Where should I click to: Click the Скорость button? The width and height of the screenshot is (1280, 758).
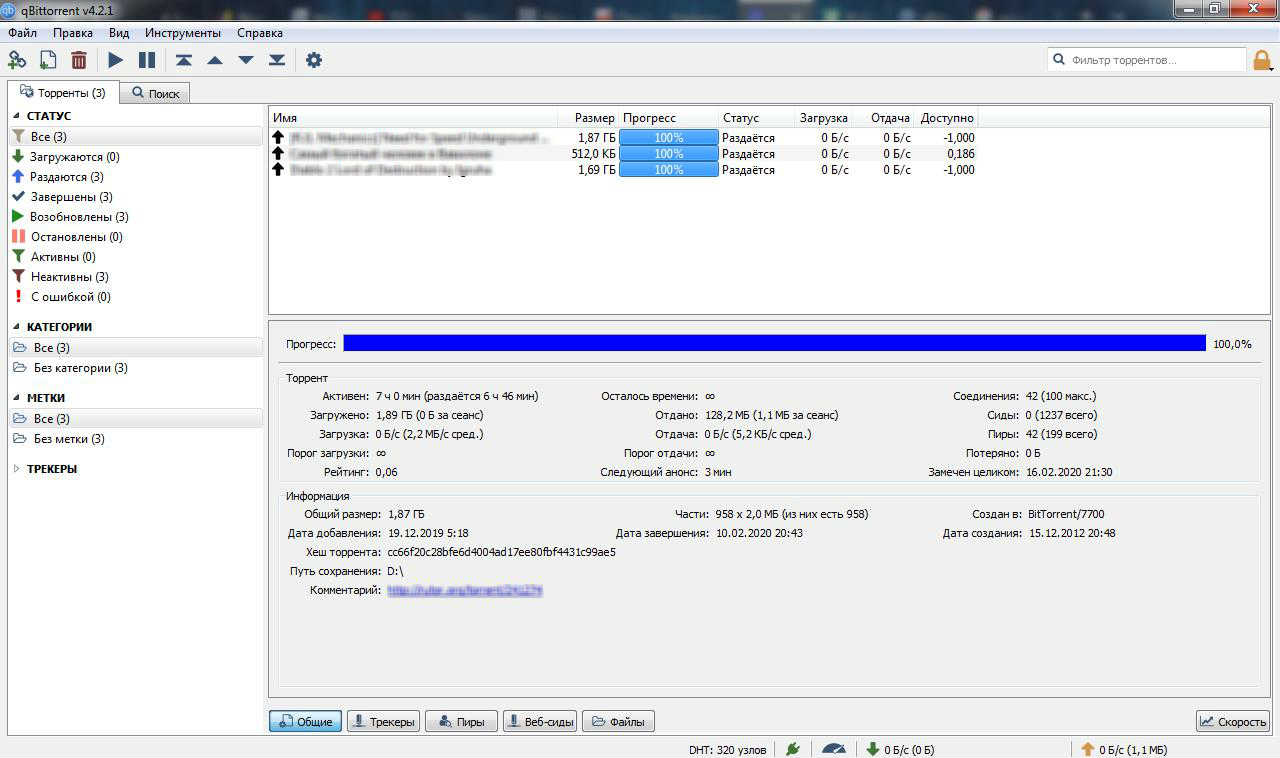(1232, 721)
